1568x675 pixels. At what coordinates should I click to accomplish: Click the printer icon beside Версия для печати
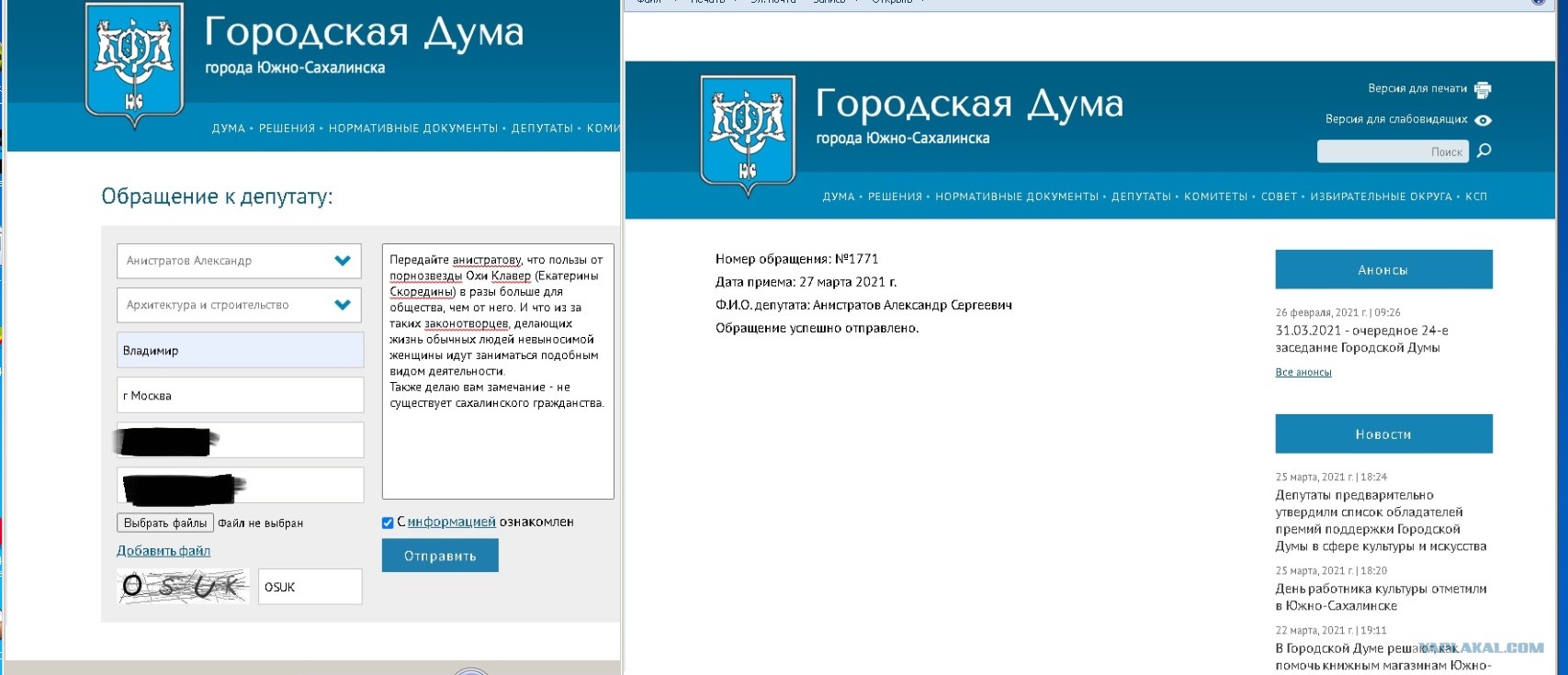[x=1482, y=89]
